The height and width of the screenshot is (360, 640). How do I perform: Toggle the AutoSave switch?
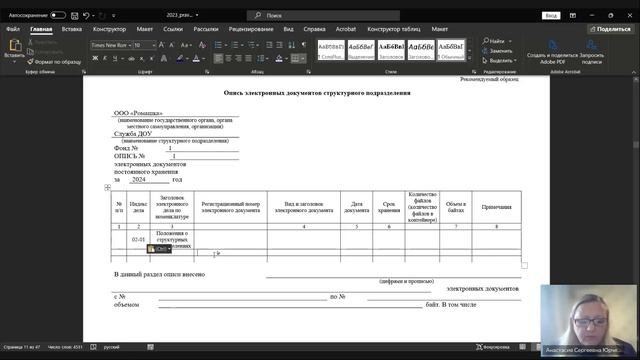pos(58,15)
